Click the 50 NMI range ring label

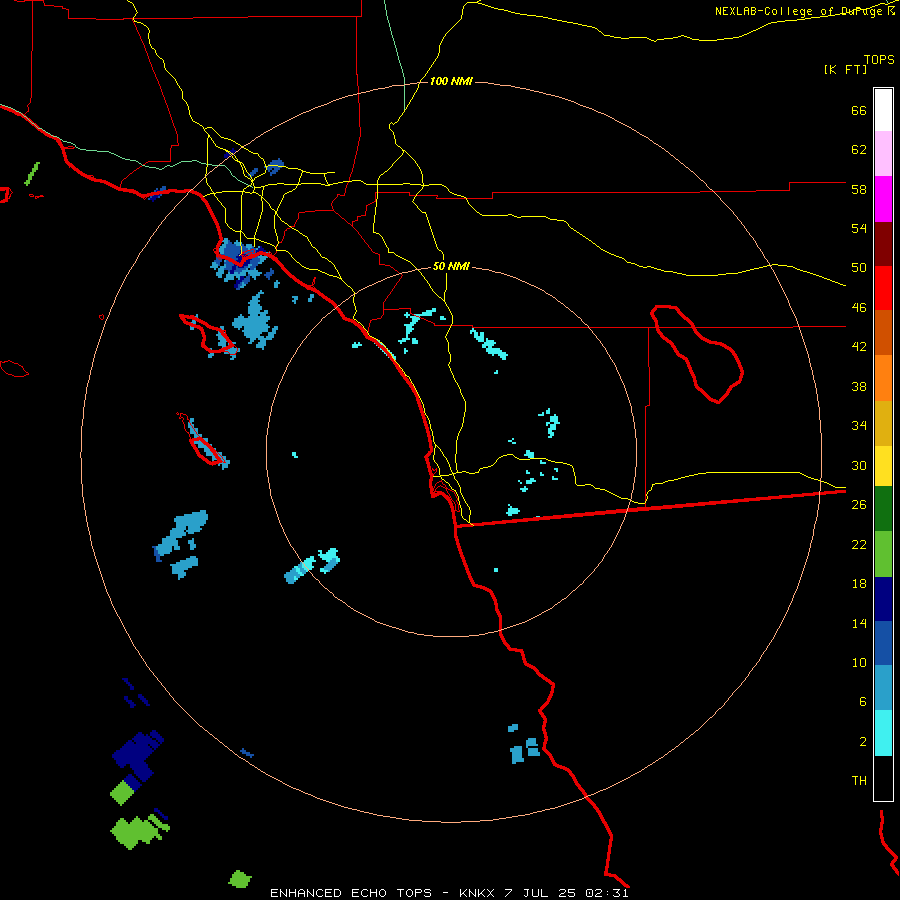tap(451, 266)
